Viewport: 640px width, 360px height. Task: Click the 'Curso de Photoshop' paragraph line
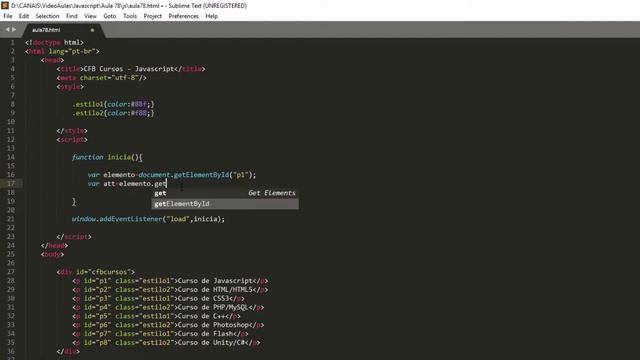(168, 325)
